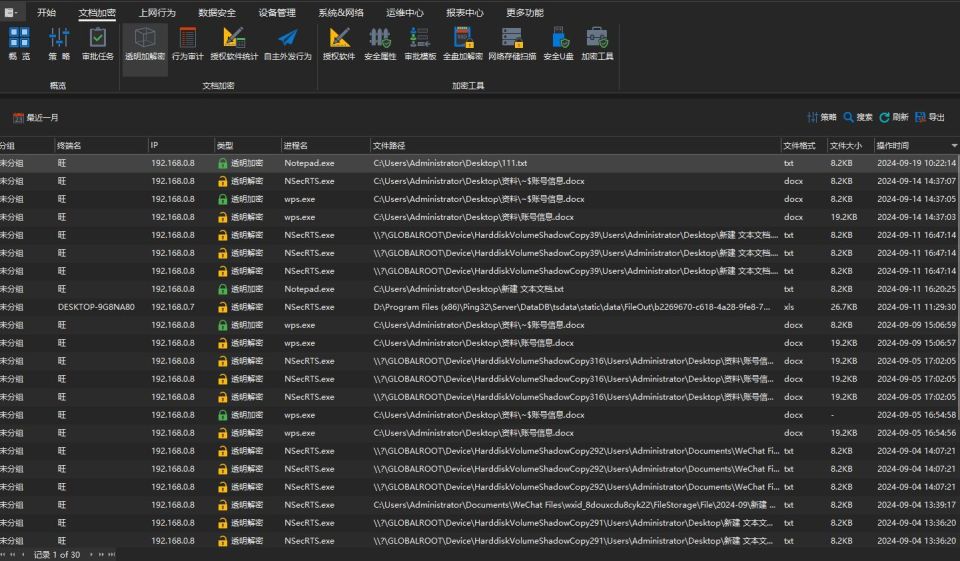960x561 pixels.
Task: Click the 搜索 search button
Action: 858,117
